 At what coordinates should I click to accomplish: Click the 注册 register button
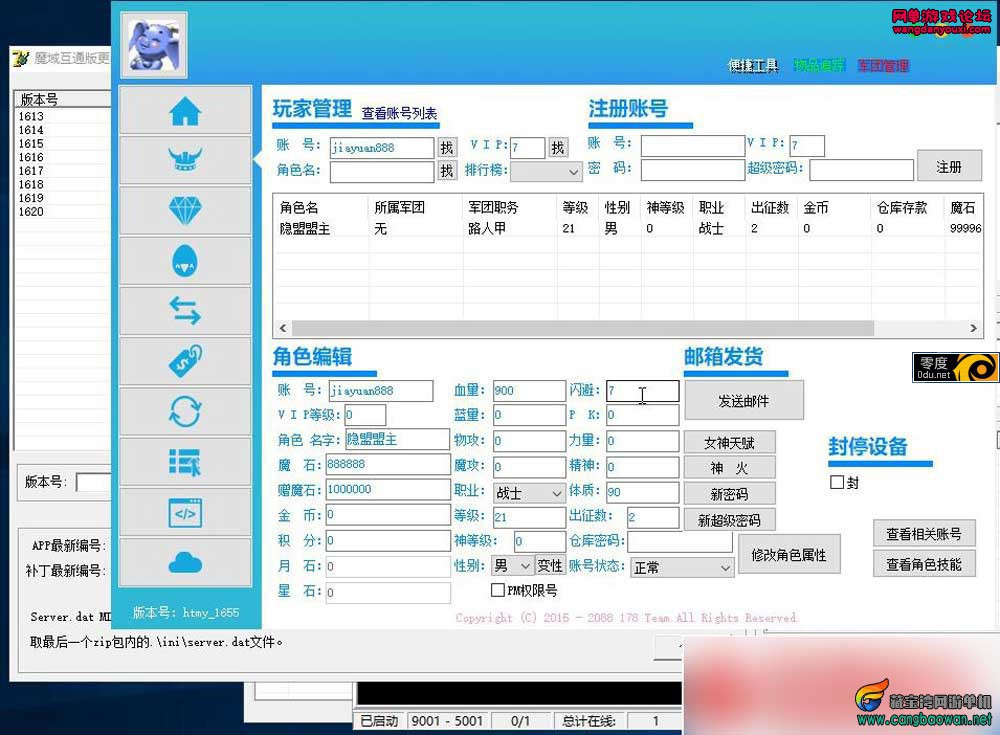(x=949, y=167)
